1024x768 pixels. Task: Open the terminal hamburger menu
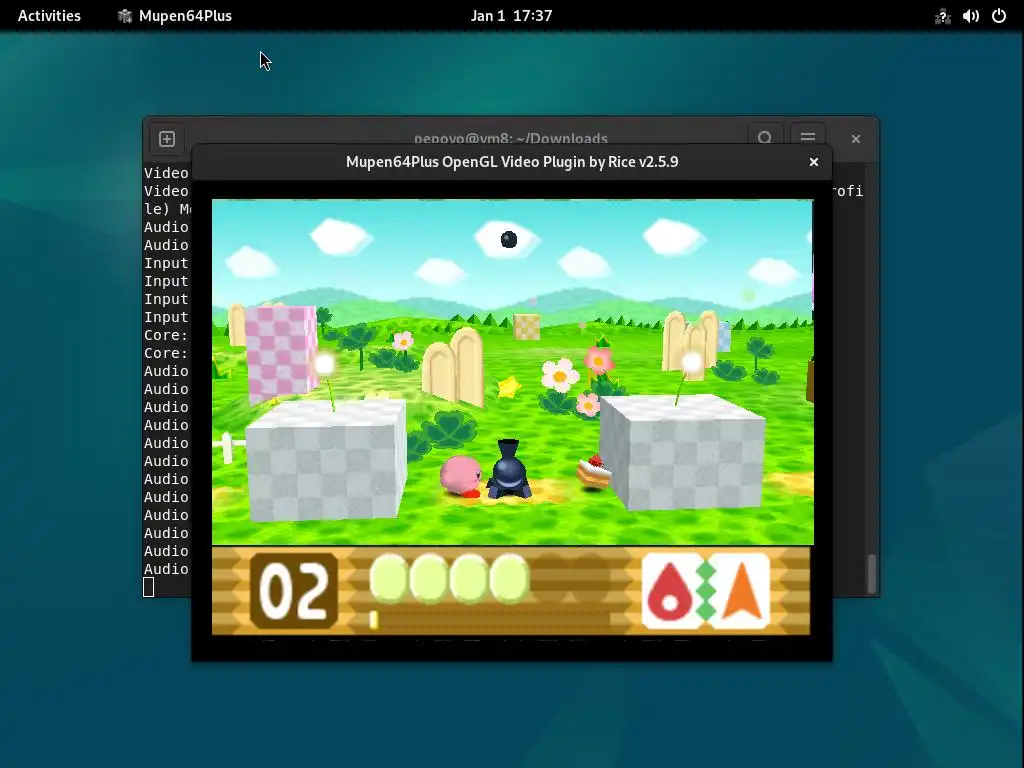tap(808, 138)
